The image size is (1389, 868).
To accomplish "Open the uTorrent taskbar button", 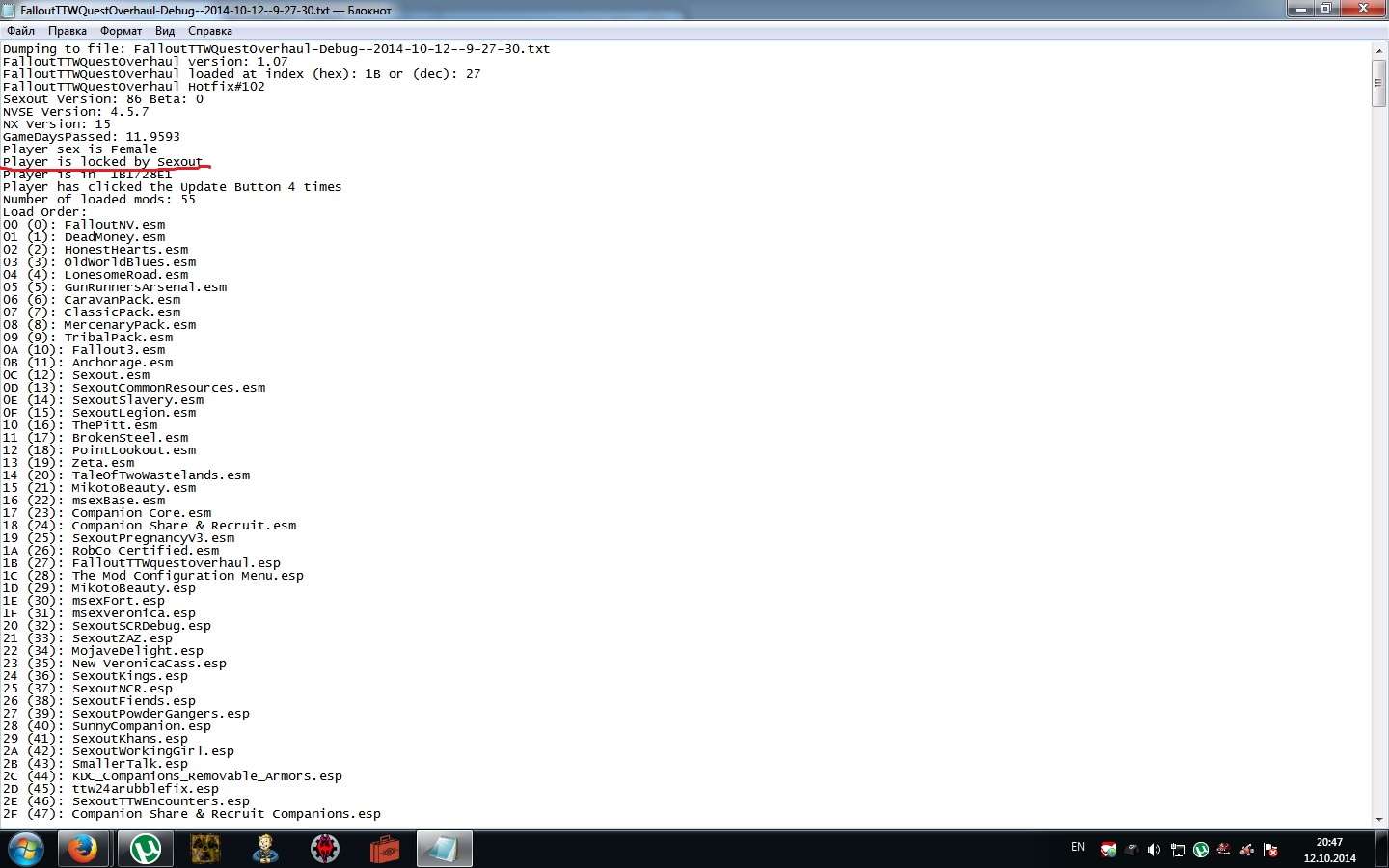I will coord(146,850).
